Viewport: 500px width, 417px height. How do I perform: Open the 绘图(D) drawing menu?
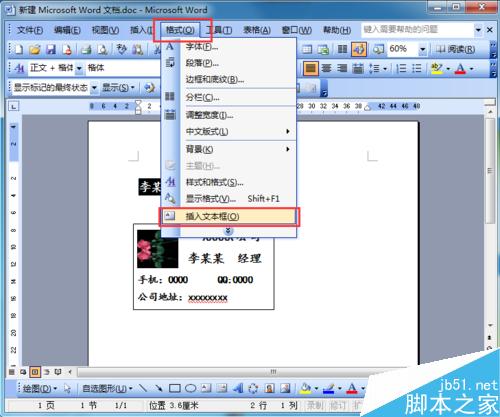point(40,389)
